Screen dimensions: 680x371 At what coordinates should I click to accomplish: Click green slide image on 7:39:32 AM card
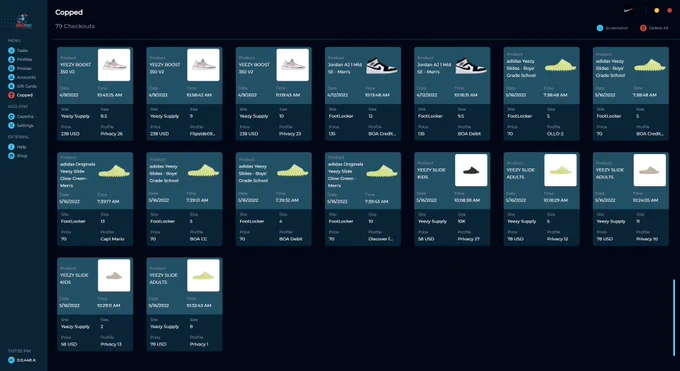[x=293, y=170]
